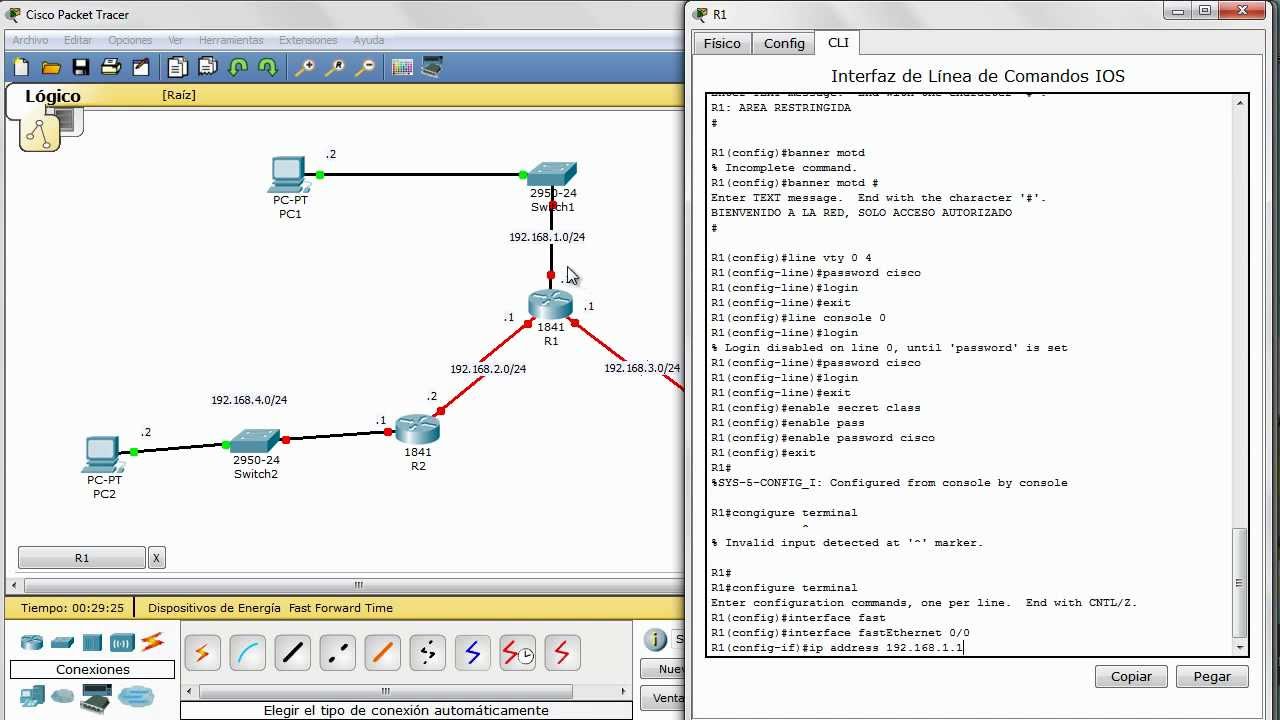Image resolution: width=1280 pixels, height=720 pixels.
Task: Switch to the Físico tab in R1
Action: [722, 43]
